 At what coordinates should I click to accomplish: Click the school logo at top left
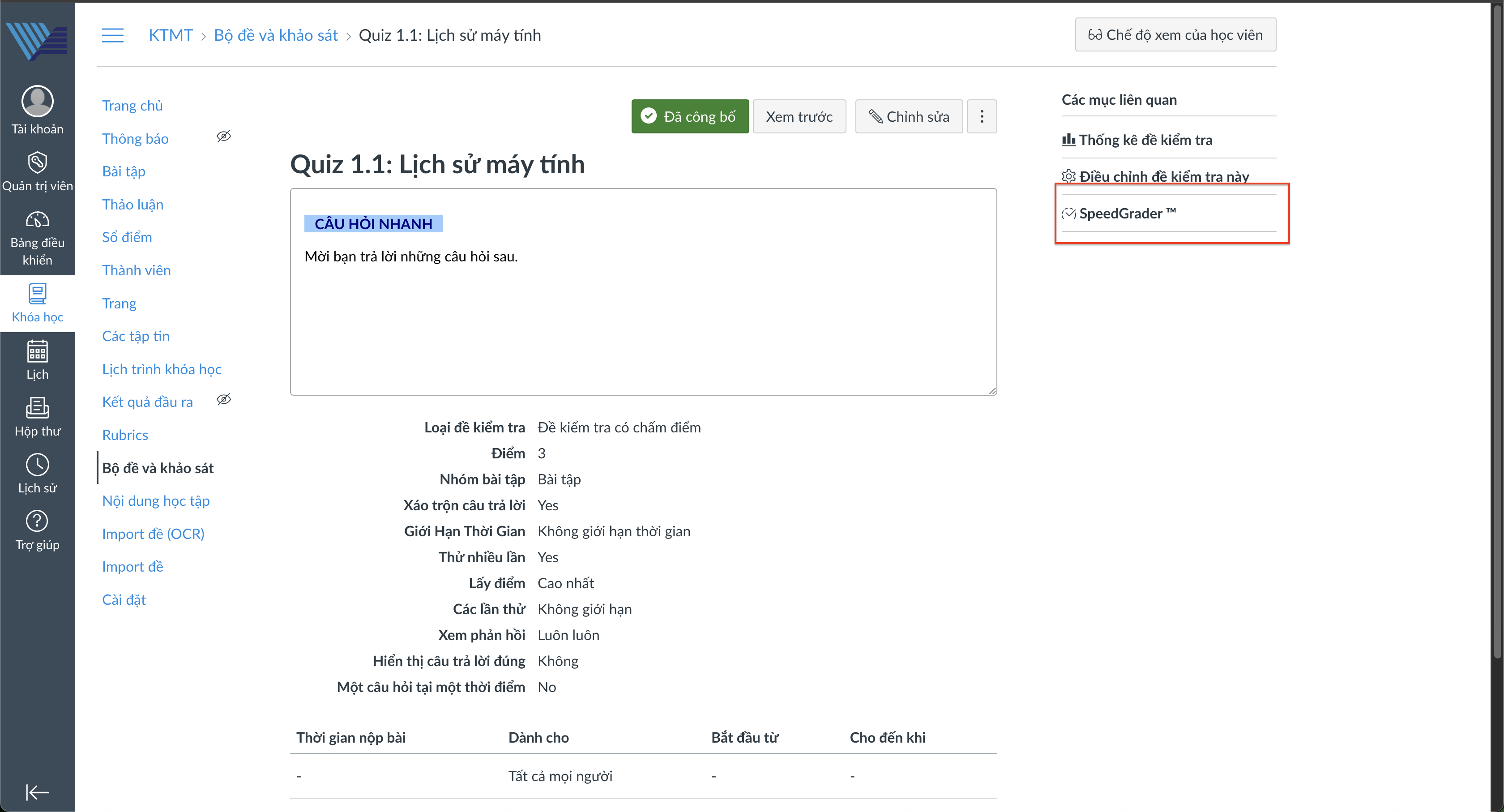(37, 40)
